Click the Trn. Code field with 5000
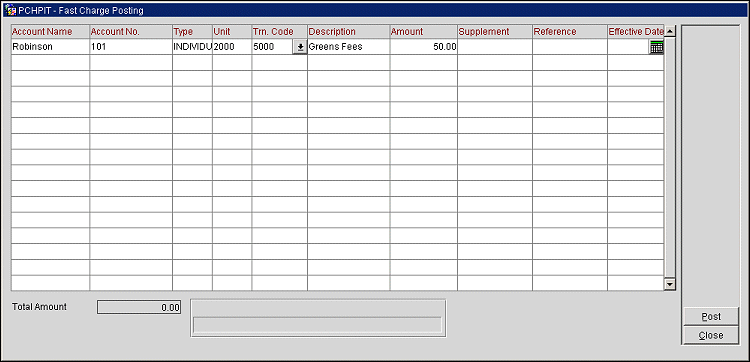 272,47
